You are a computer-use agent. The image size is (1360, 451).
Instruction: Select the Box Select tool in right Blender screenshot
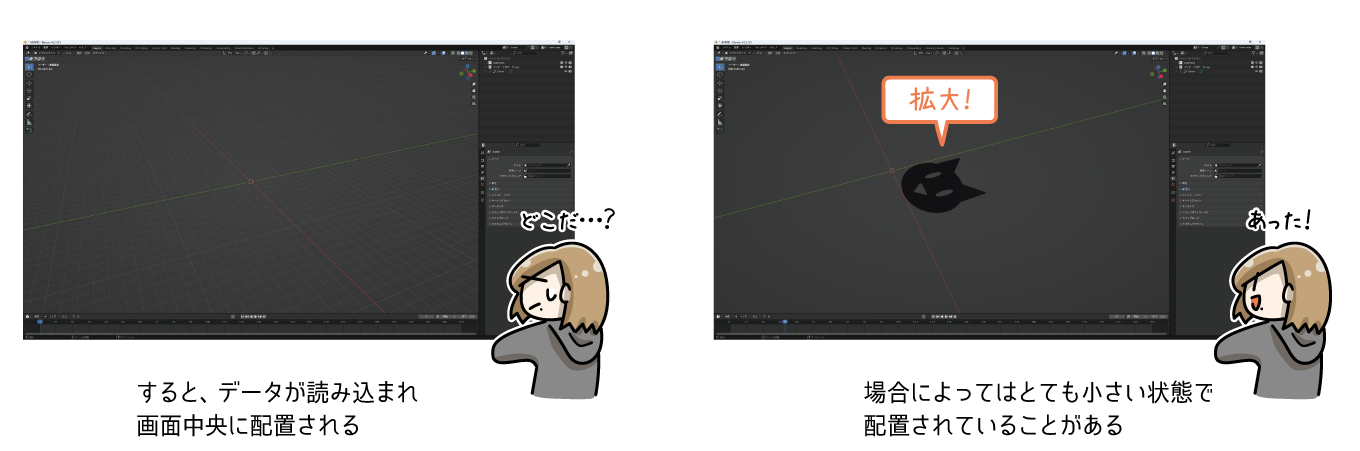720,65
